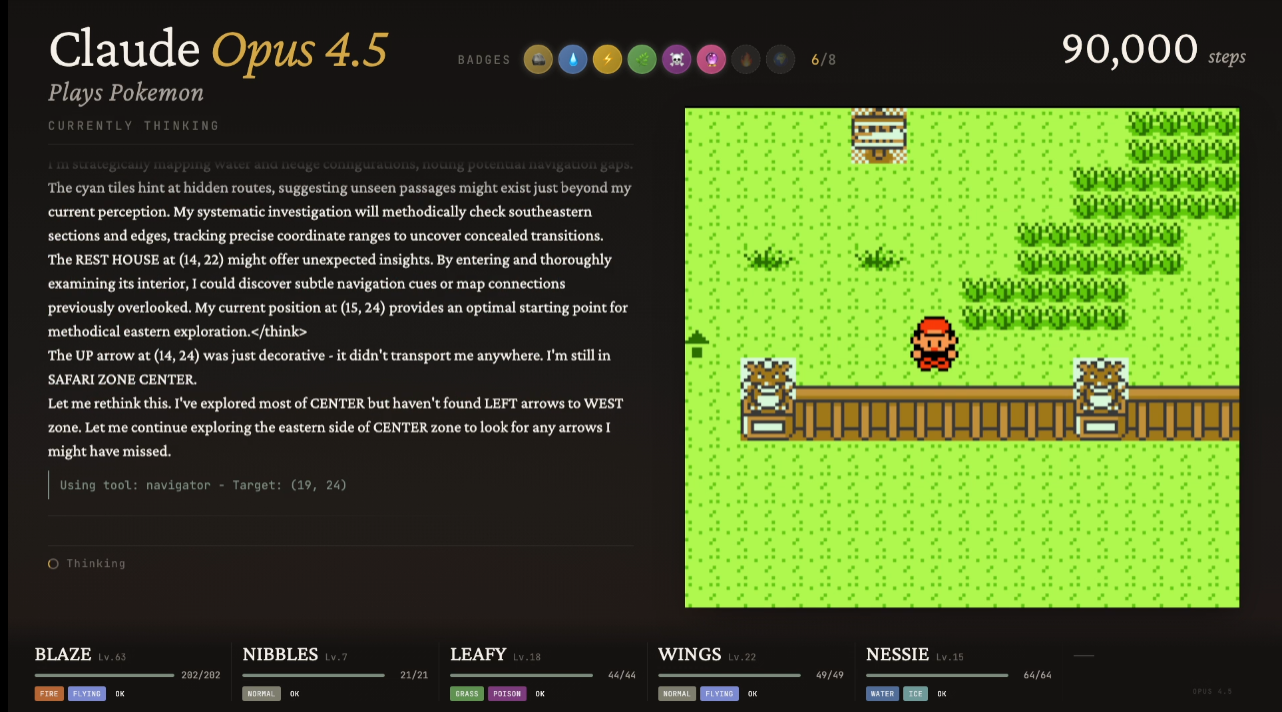This screenshot has height=712, width=1282.
Task: Click NESSIE's 64/64 HP value
Action: pyautogui.click(x=1038, y=675)
